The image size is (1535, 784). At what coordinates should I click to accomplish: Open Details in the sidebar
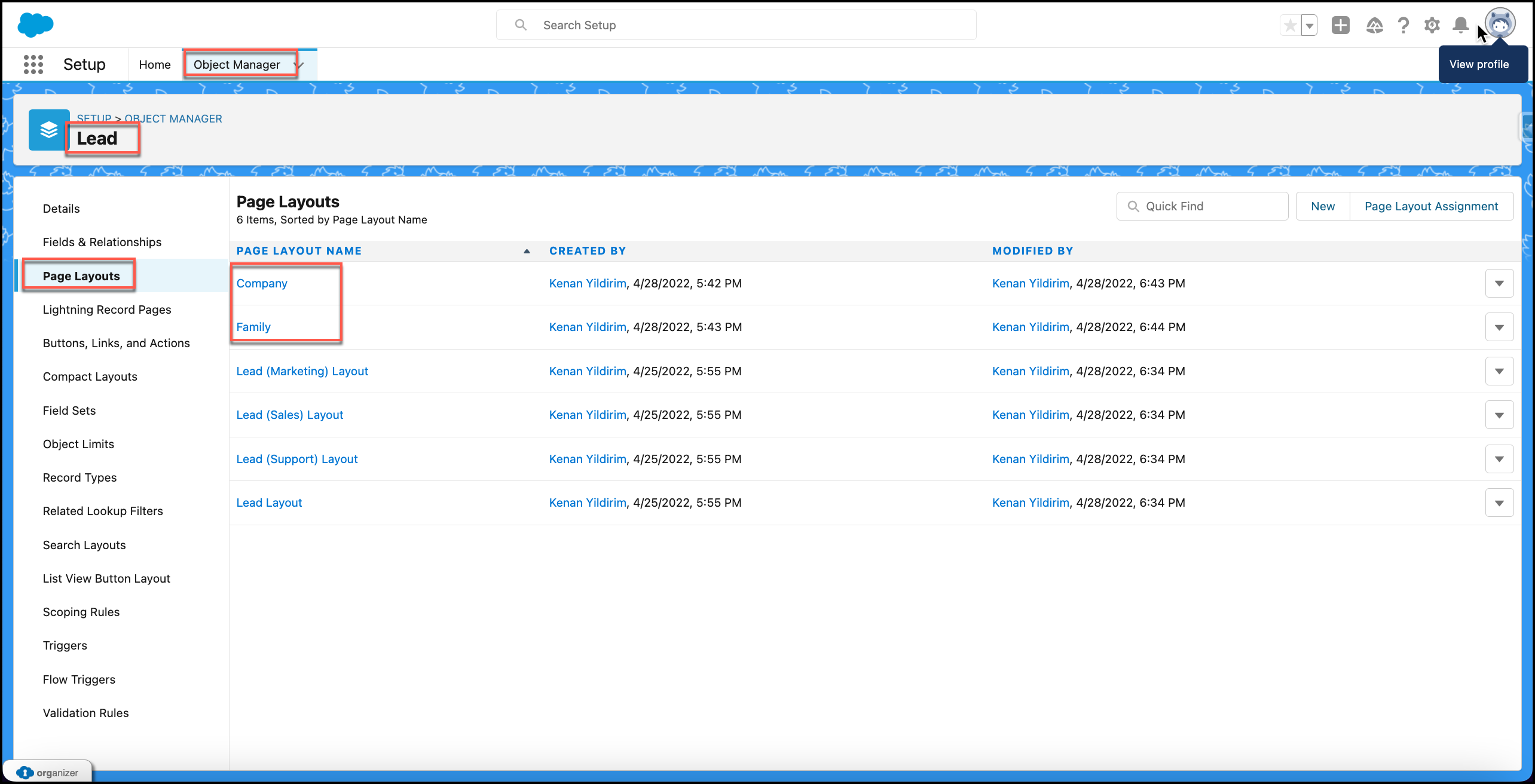click(61, 209)
